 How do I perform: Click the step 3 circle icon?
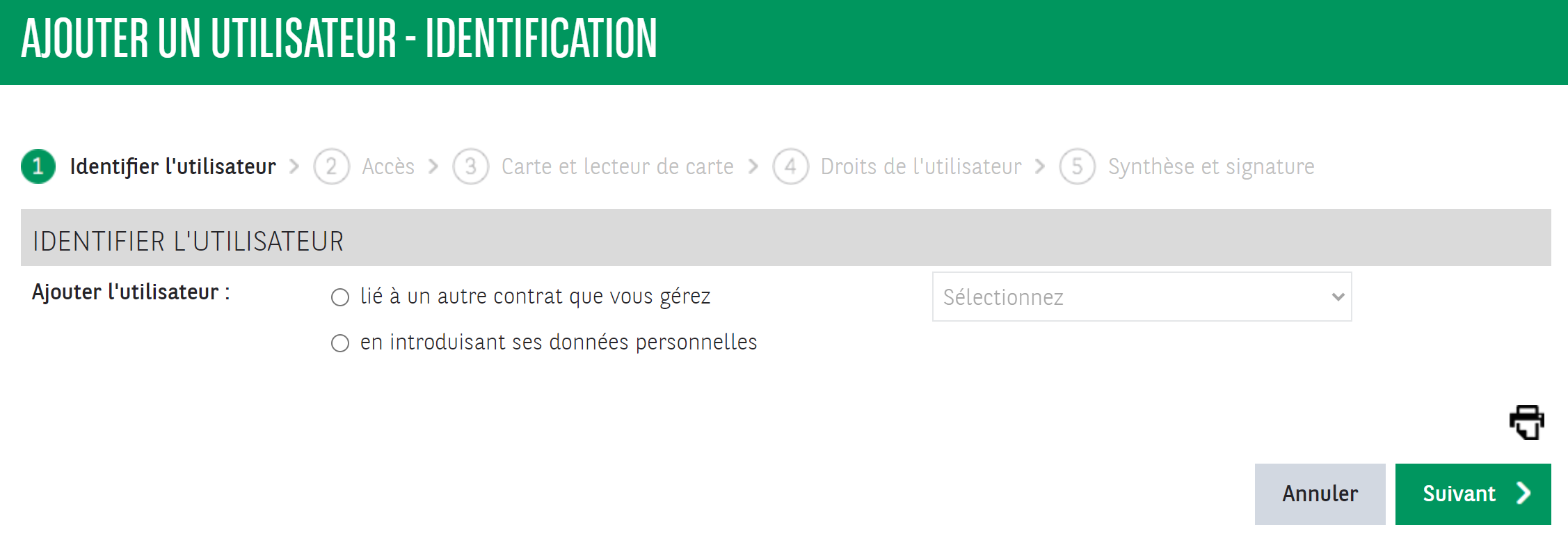(x=471, y=166)
